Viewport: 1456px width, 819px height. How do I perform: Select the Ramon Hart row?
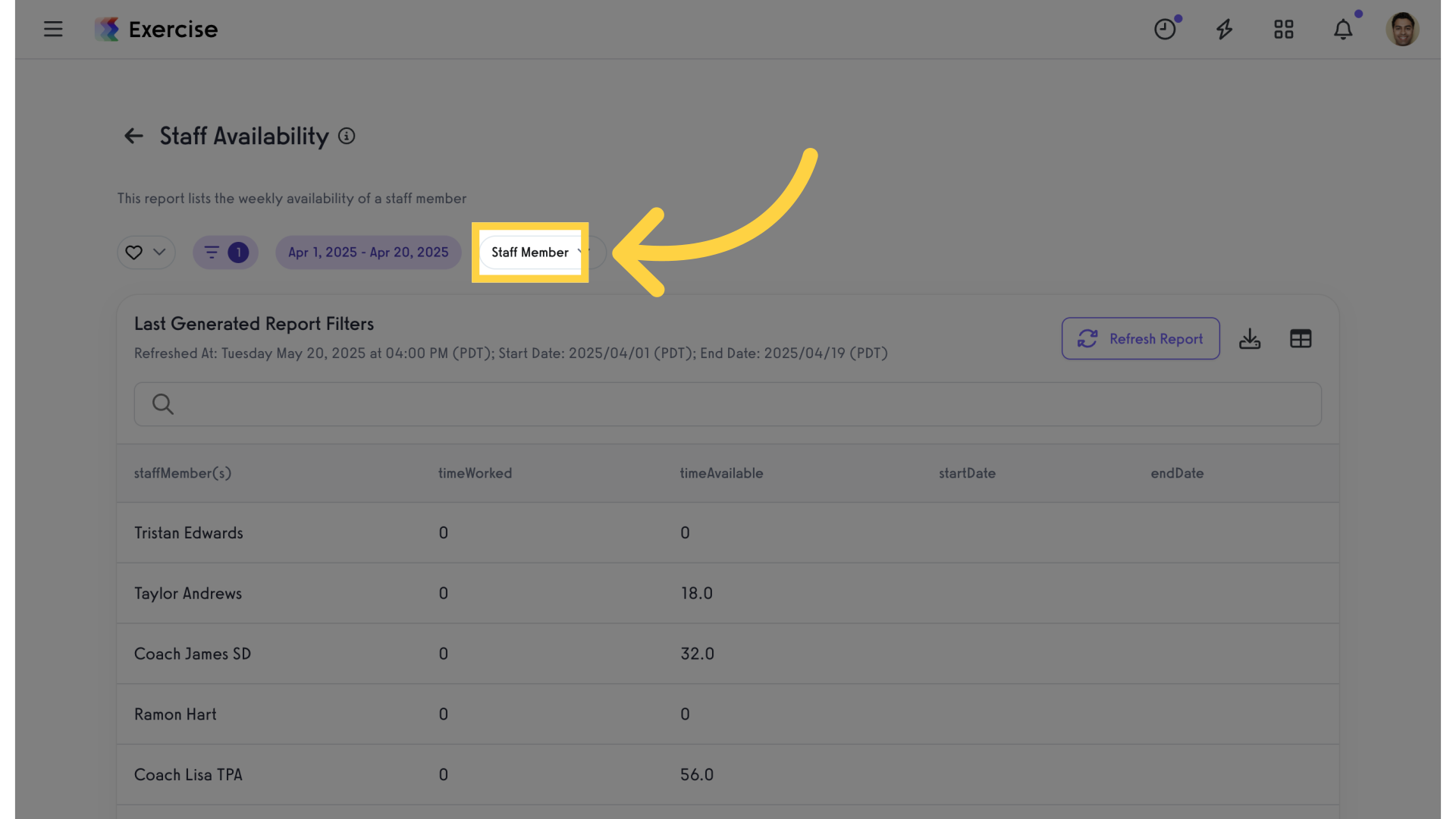(728, 714)
